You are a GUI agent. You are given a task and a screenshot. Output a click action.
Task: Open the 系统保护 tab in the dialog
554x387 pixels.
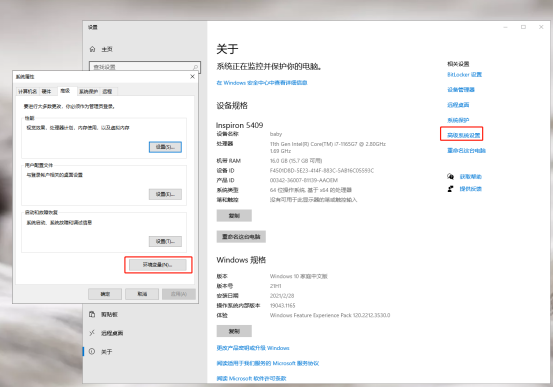[88, 92]
